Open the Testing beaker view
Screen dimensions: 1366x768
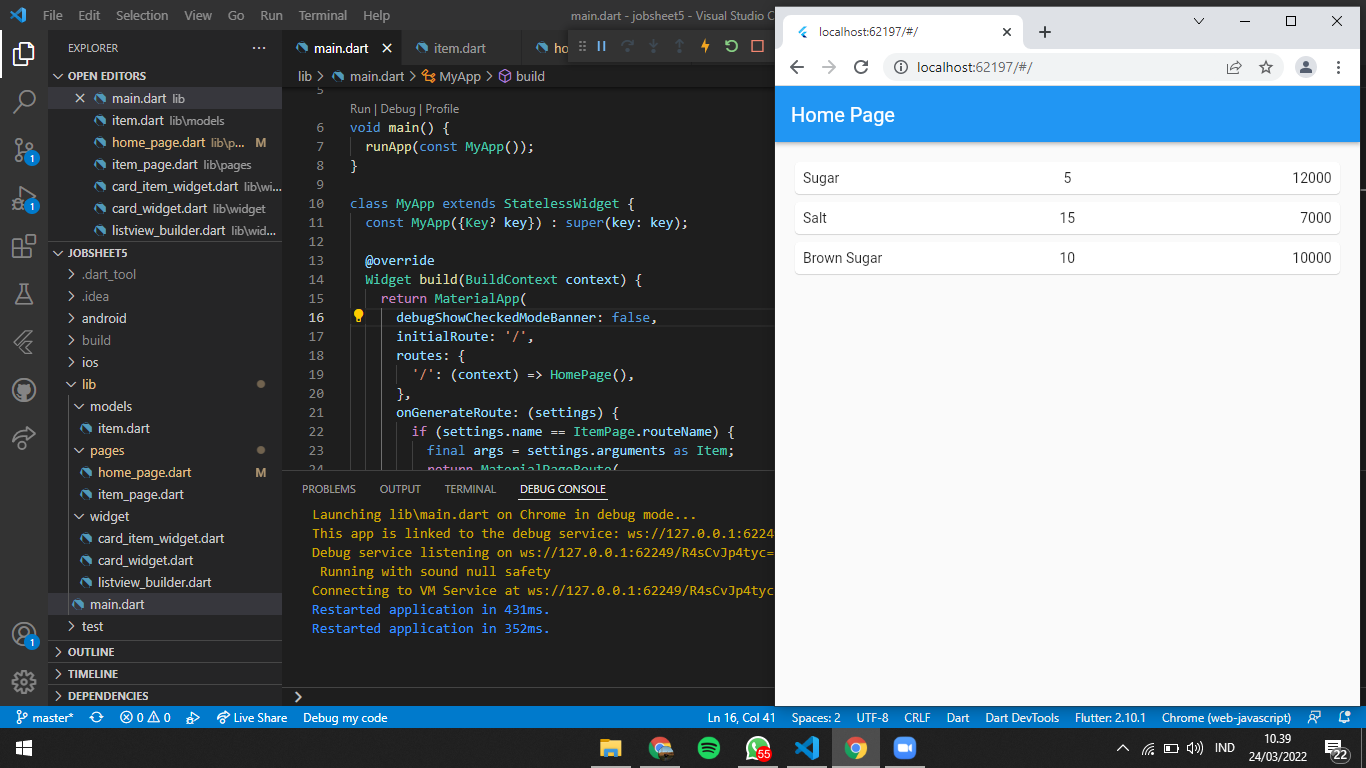(x=24, y=293)
